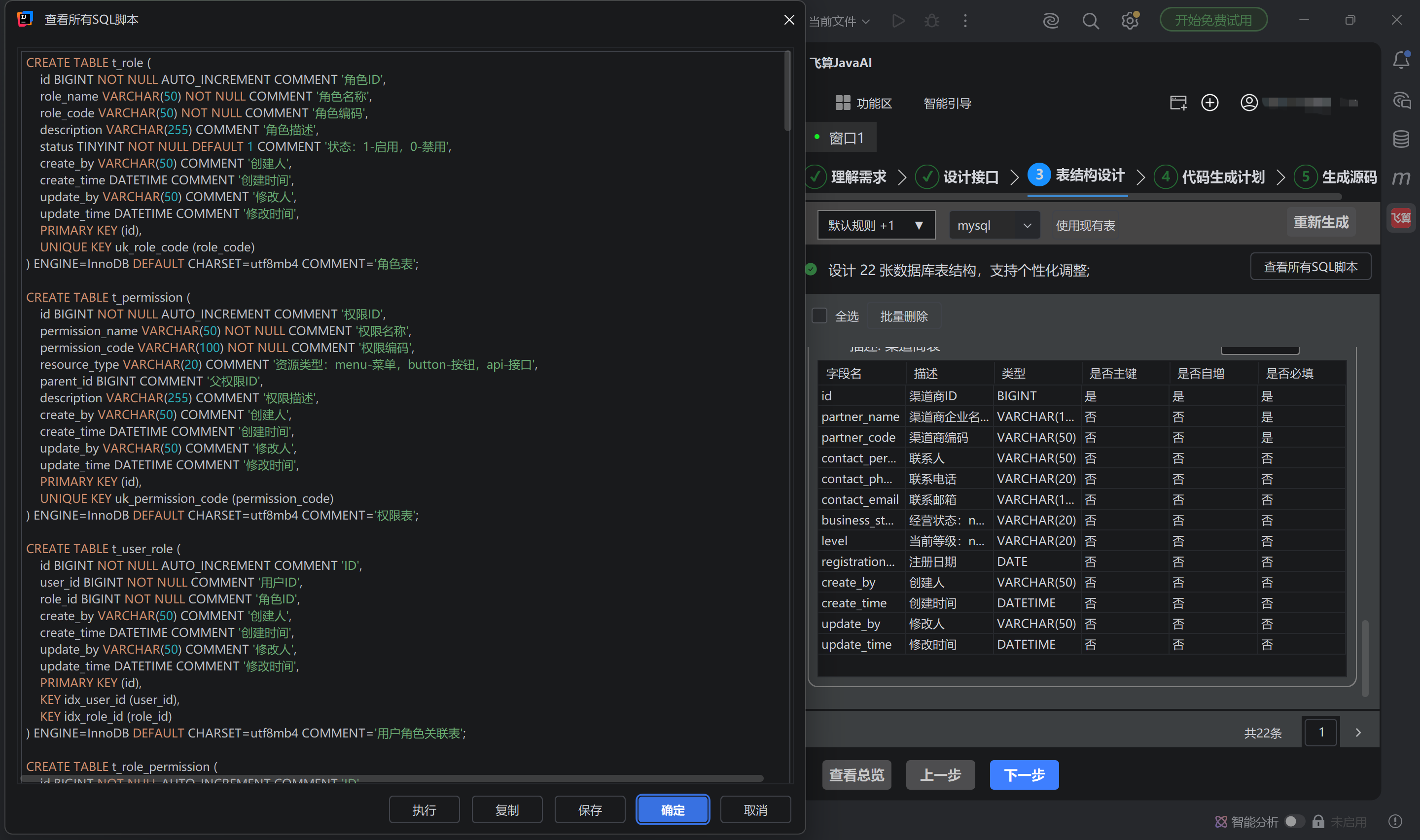Image resolution: width=1420 pixels, height=840 pixels.
Task: Click 使用现有表 link
Action: (x=1085, y=226)
